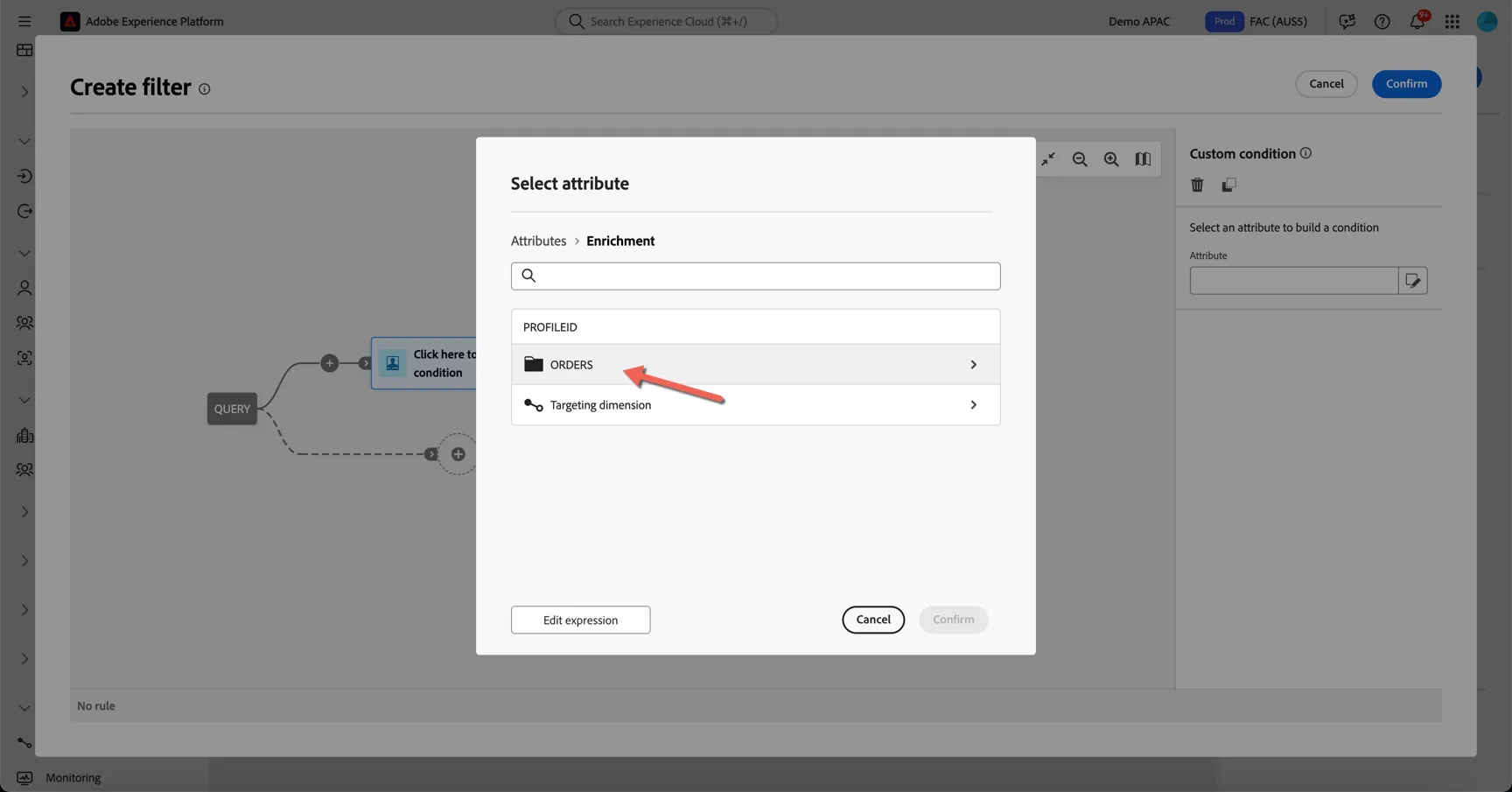
Task: Click the dialog's disabled Confirm button
Action: [x=953, y=620]
